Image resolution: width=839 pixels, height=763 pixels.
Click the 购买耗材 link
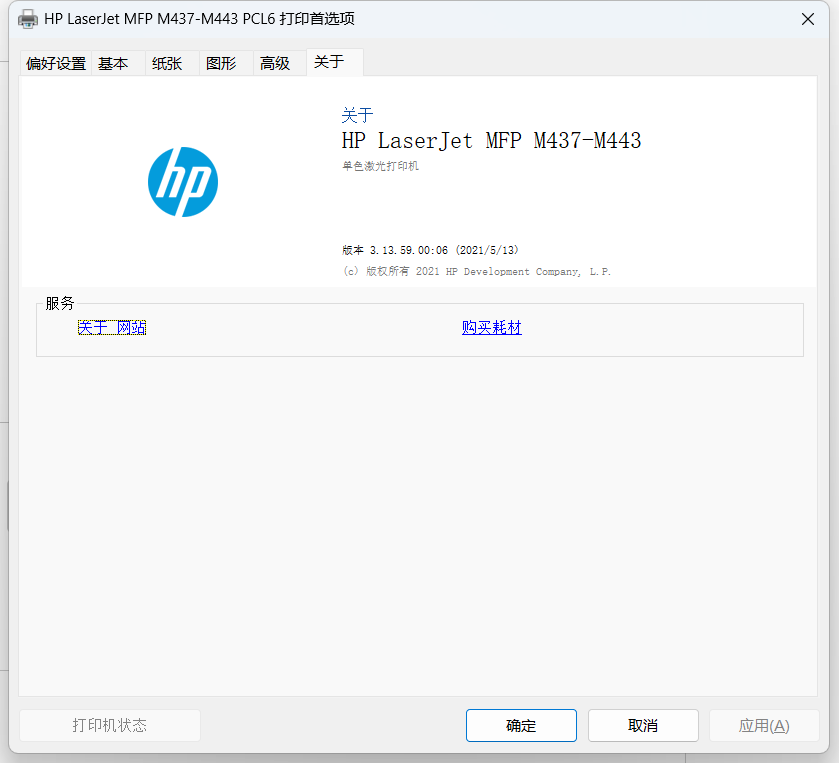click(x=491, y=327)
